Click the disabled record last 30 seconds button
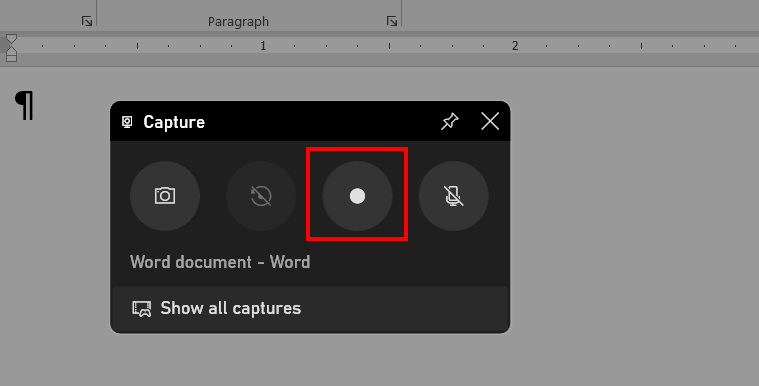Viewport: 759px width, 386px height. [x=261, y=196]
